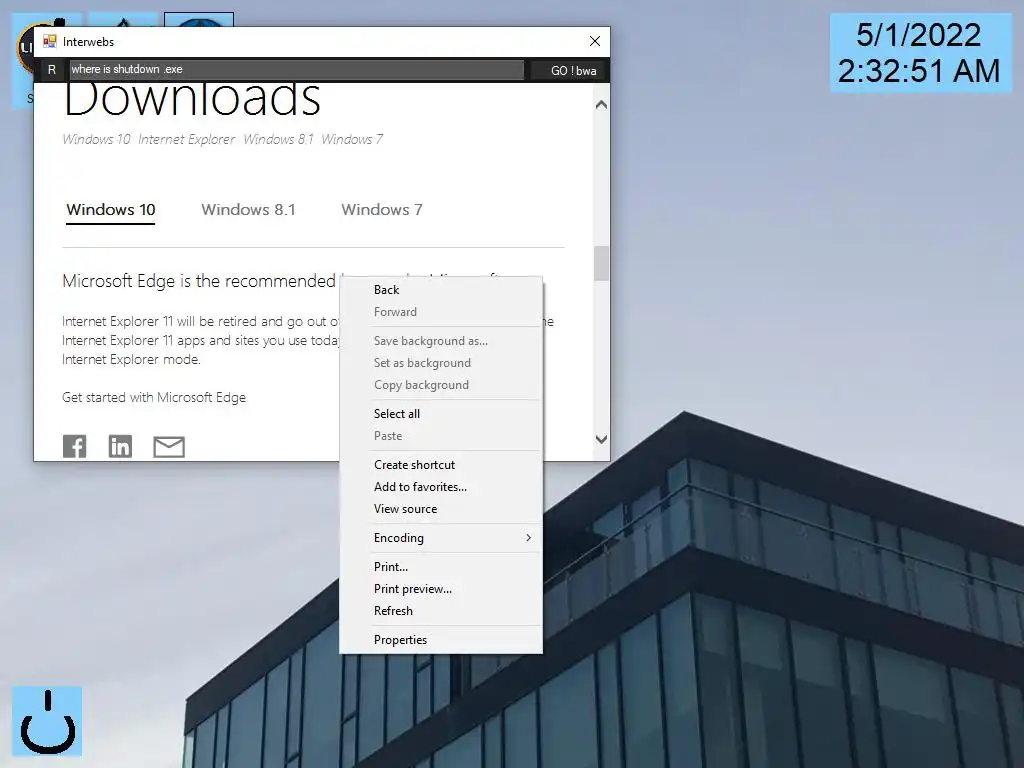Choose Forward in the context menu

(x=441, y=312)
